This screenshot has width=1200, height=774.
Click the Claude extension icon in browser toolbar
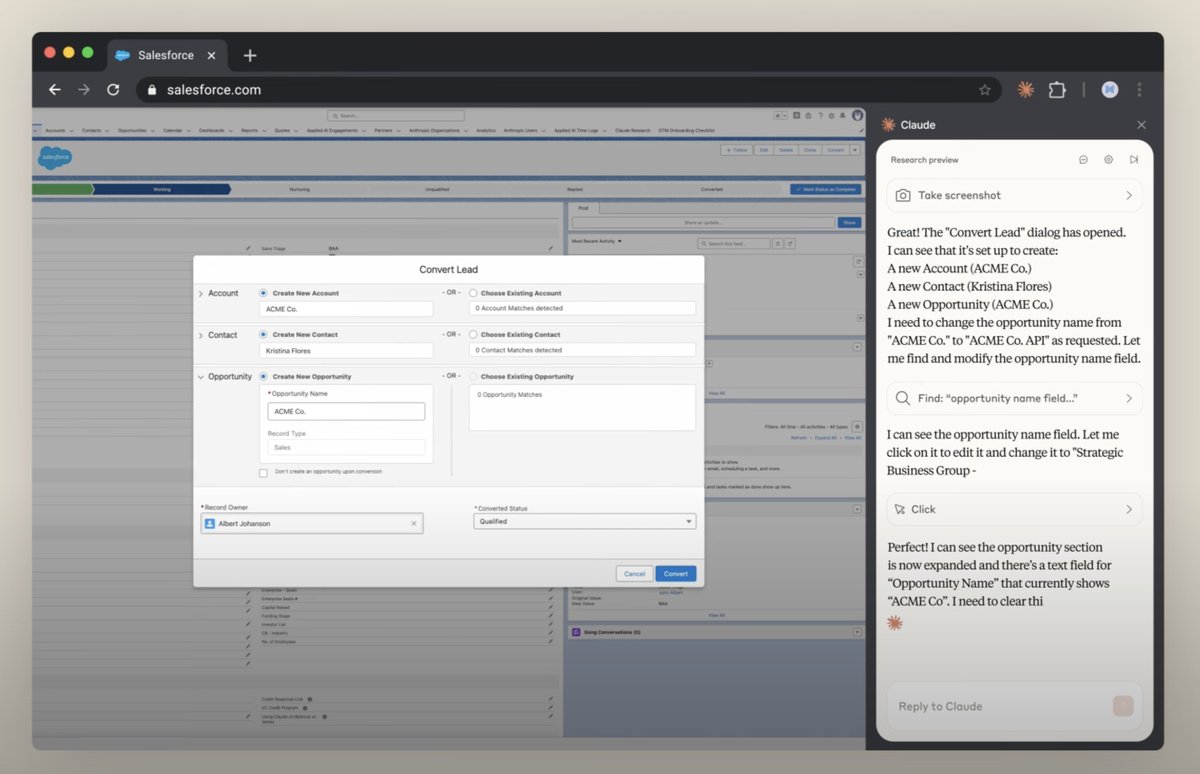click(1025, 89)
